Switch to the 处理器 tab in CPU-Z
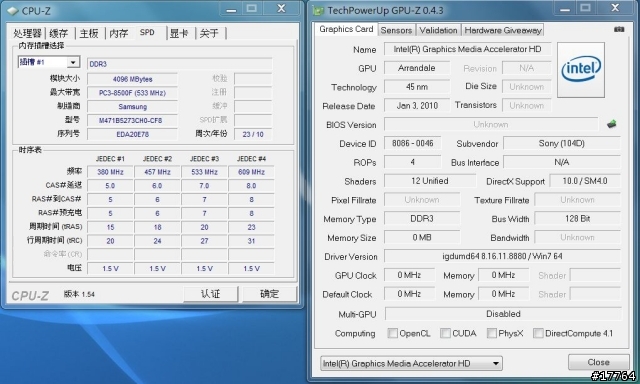This screenshot has height=384, width=640. [x=27, y=33]
